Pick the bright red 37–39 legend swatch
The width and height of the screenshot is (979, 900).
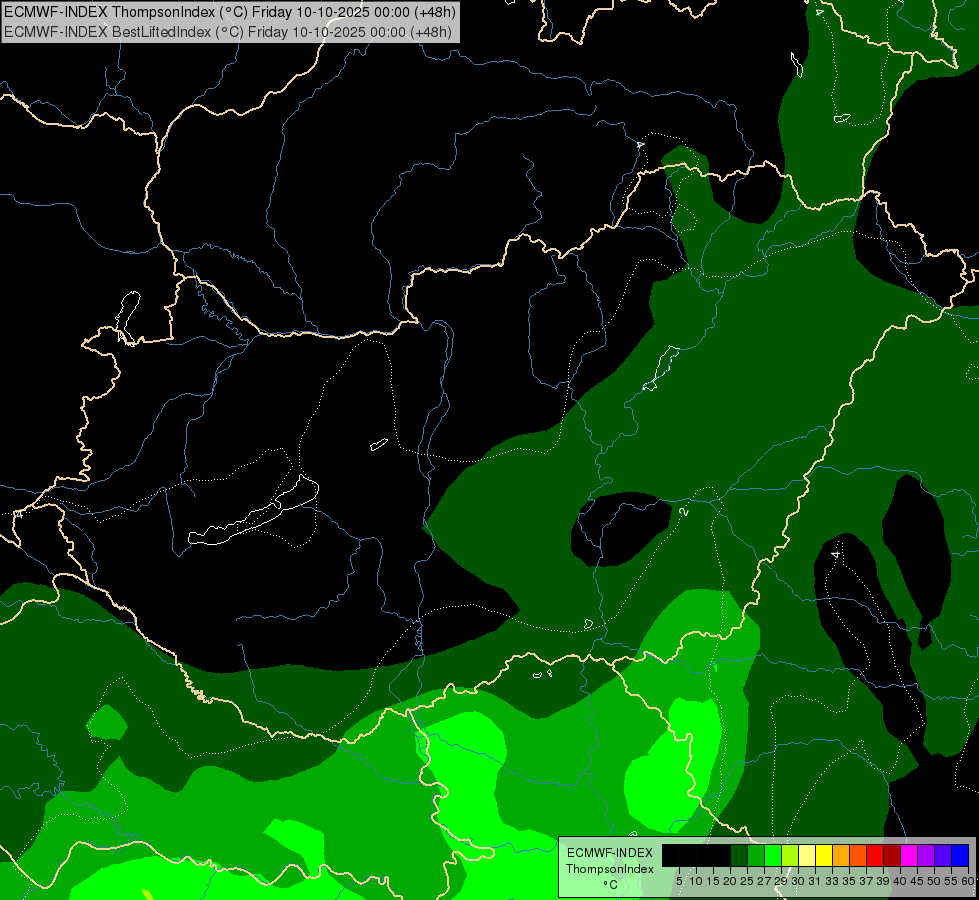pos(875,855)
